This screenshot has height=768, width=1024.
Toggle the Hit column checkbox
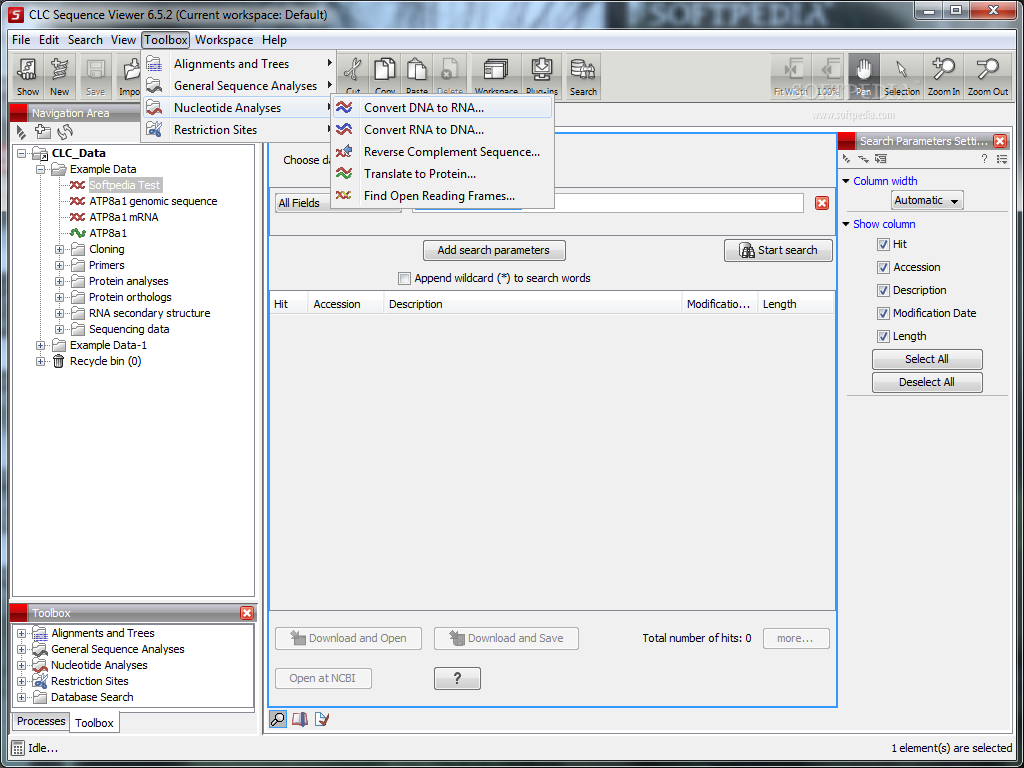pos(883,244)
